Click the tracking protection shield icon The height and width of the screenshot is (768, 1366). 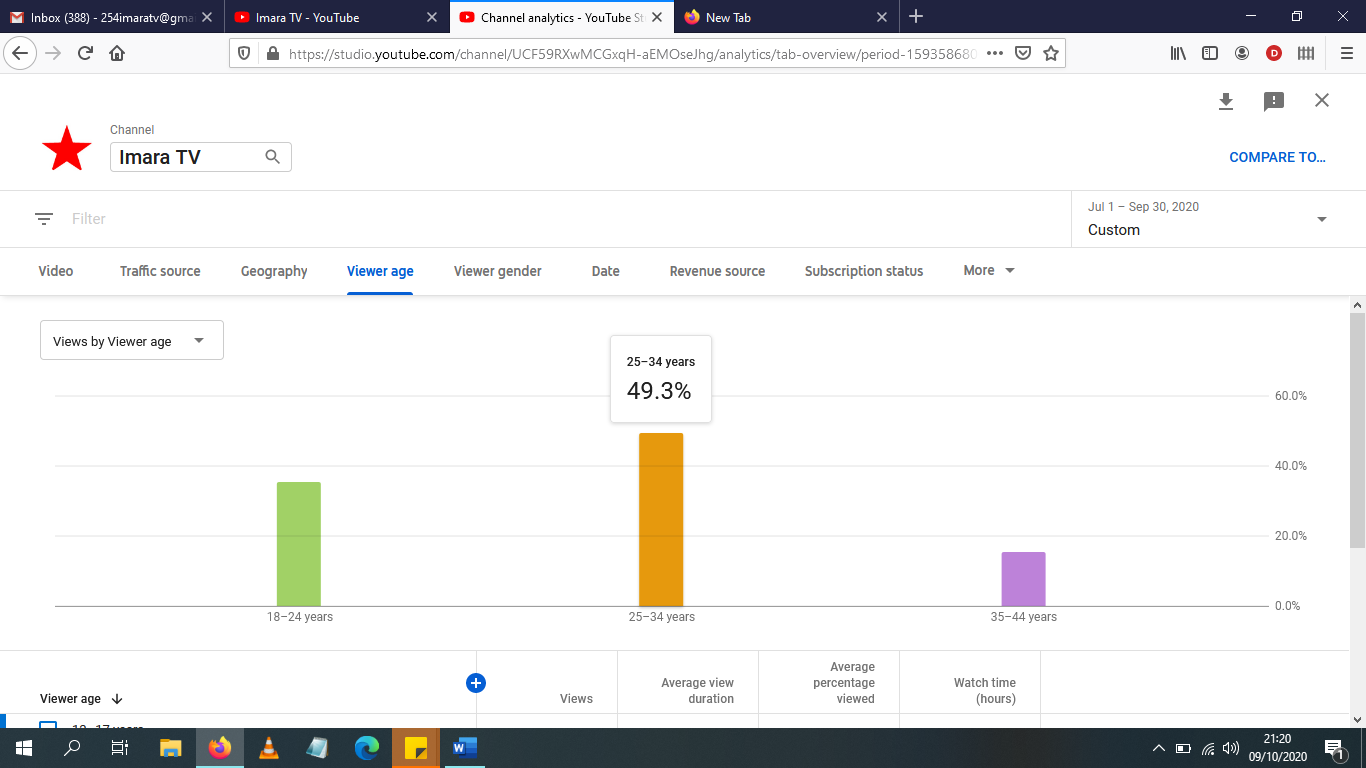(x=246, y=54)
